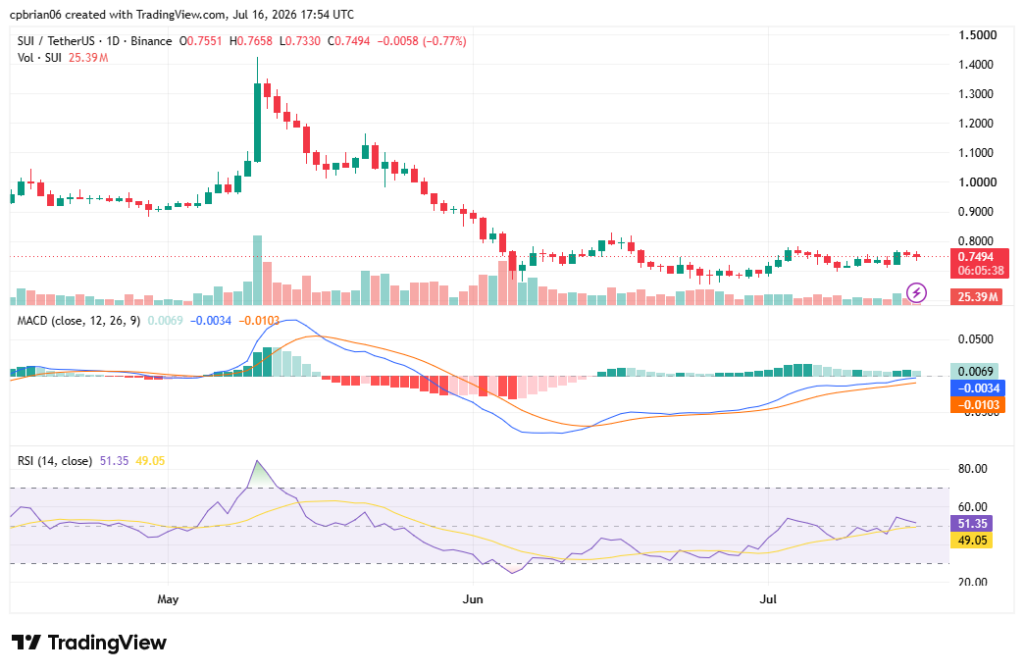Click the Jul label on time axis
The width and height of the screenshot is (1024, 672).
(x=769, y=600)
